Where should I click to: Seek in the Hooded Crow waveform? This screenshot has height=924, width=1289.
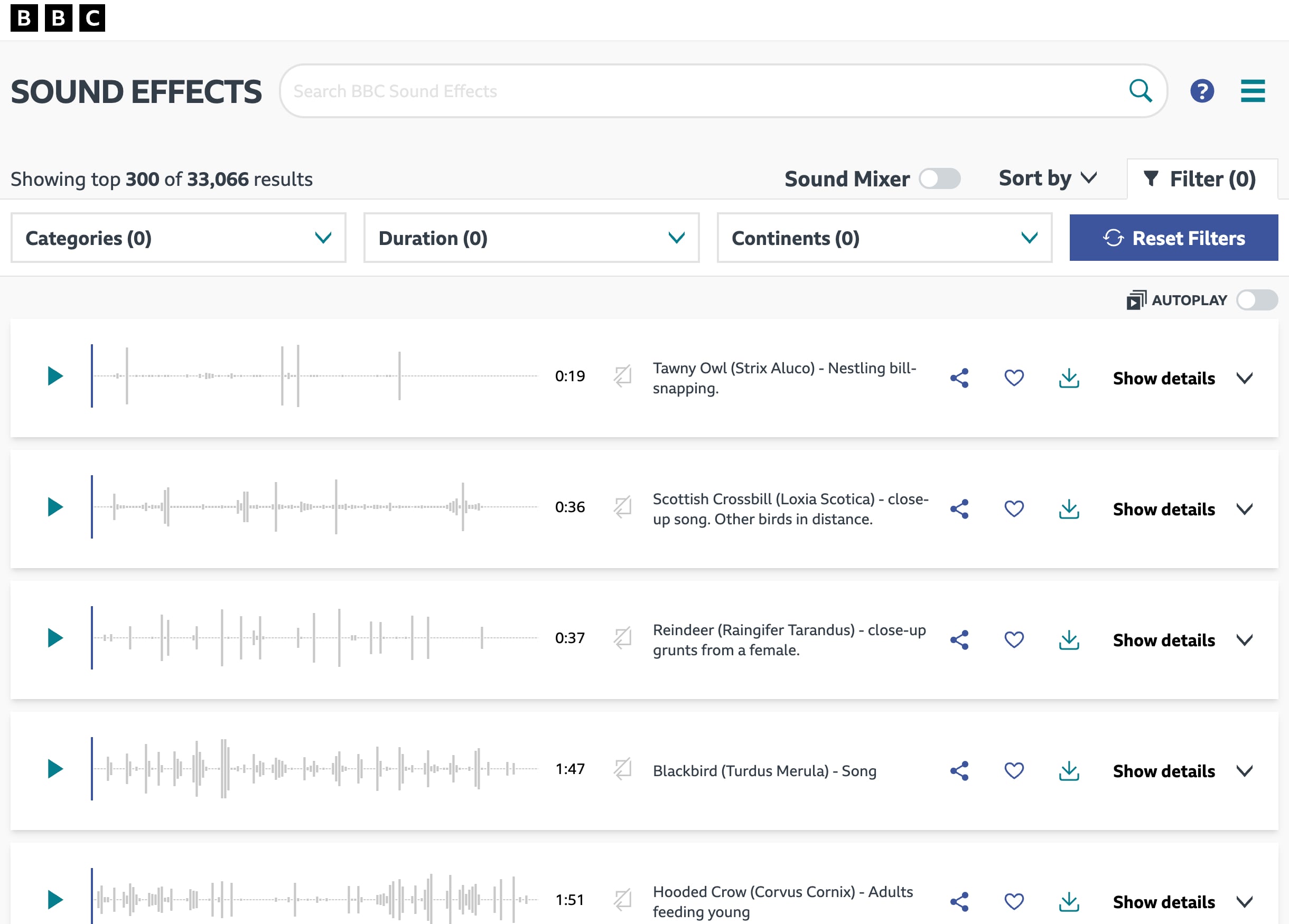tap(314, 897)
